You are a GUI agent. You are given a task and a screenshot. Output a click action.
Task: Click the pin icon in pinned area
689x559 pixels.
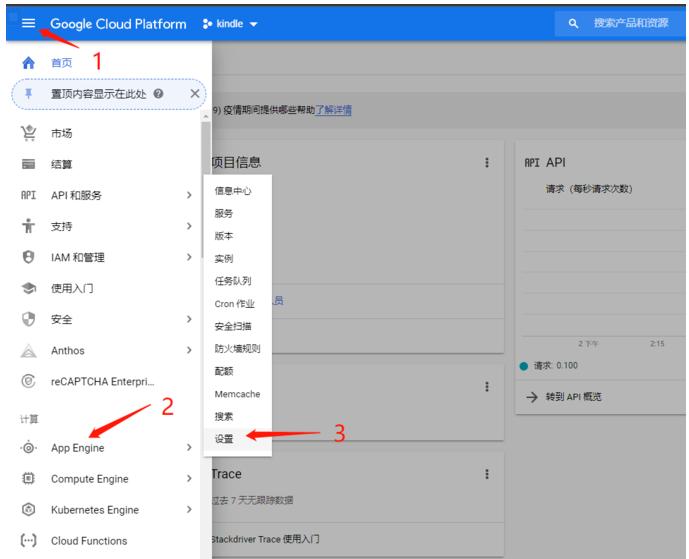[29, 94]
